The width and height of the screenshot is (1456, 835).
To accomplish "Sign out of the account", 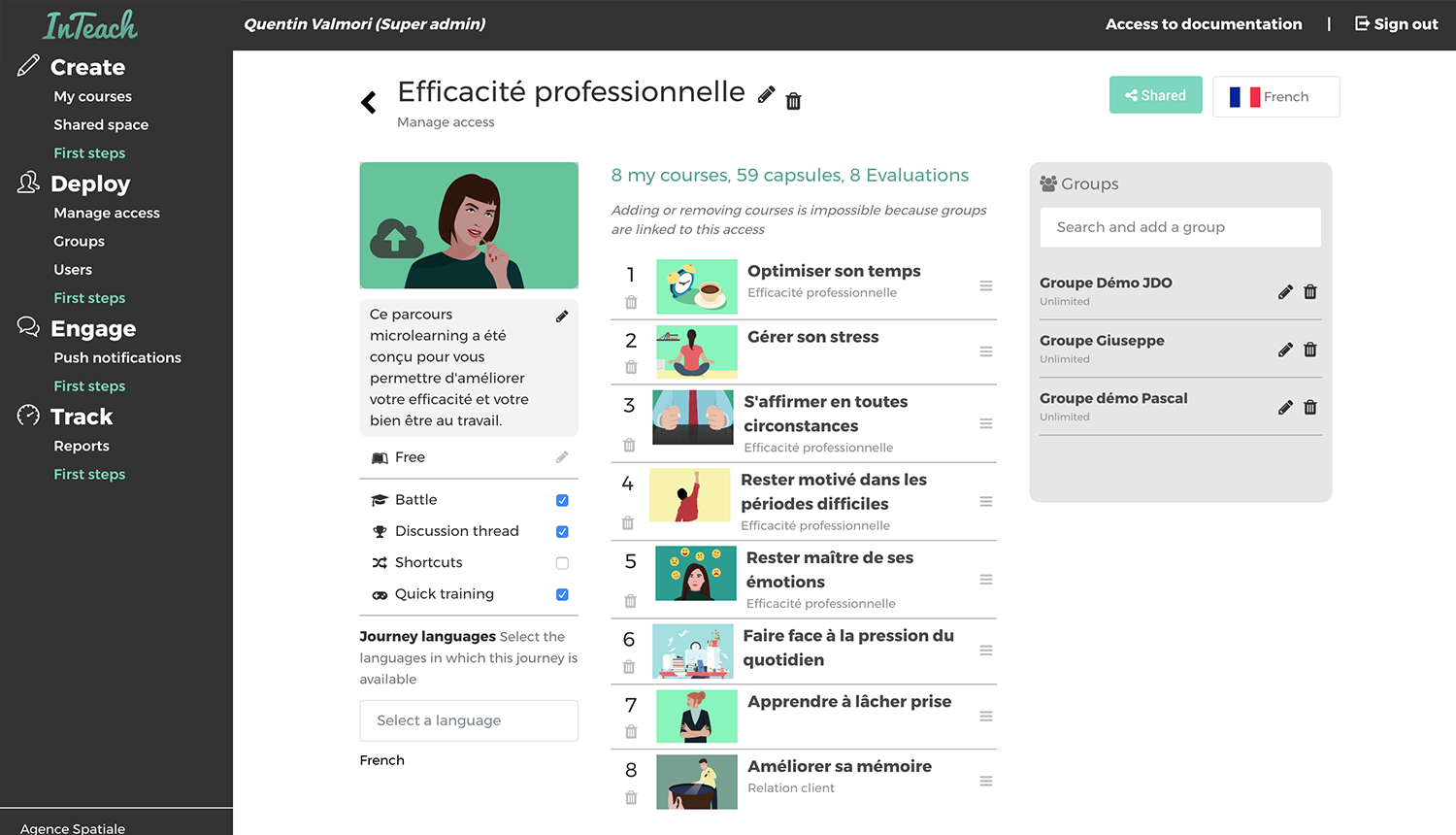I will click(1397, 24).
